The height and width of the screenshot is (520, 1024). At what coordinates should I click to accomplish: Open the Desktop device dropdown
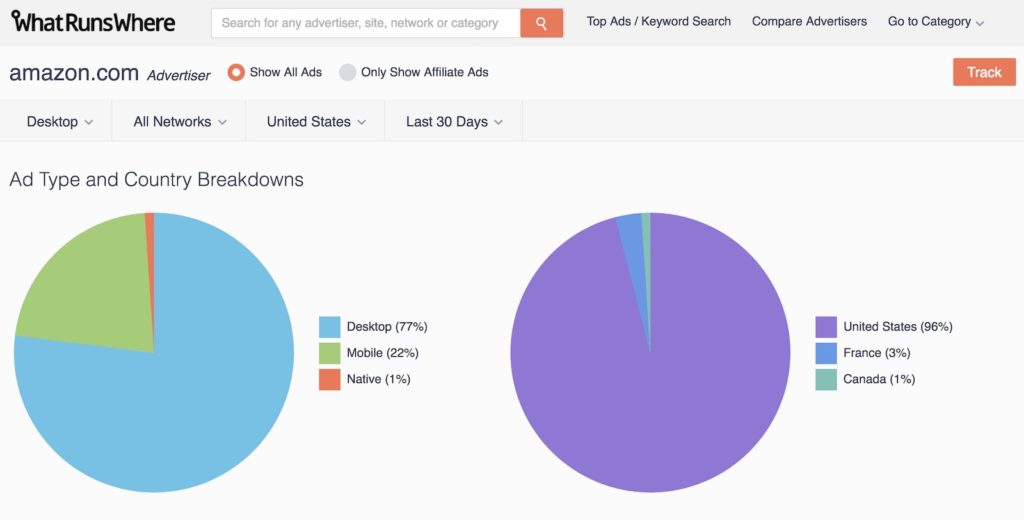(x=59, y=121)
